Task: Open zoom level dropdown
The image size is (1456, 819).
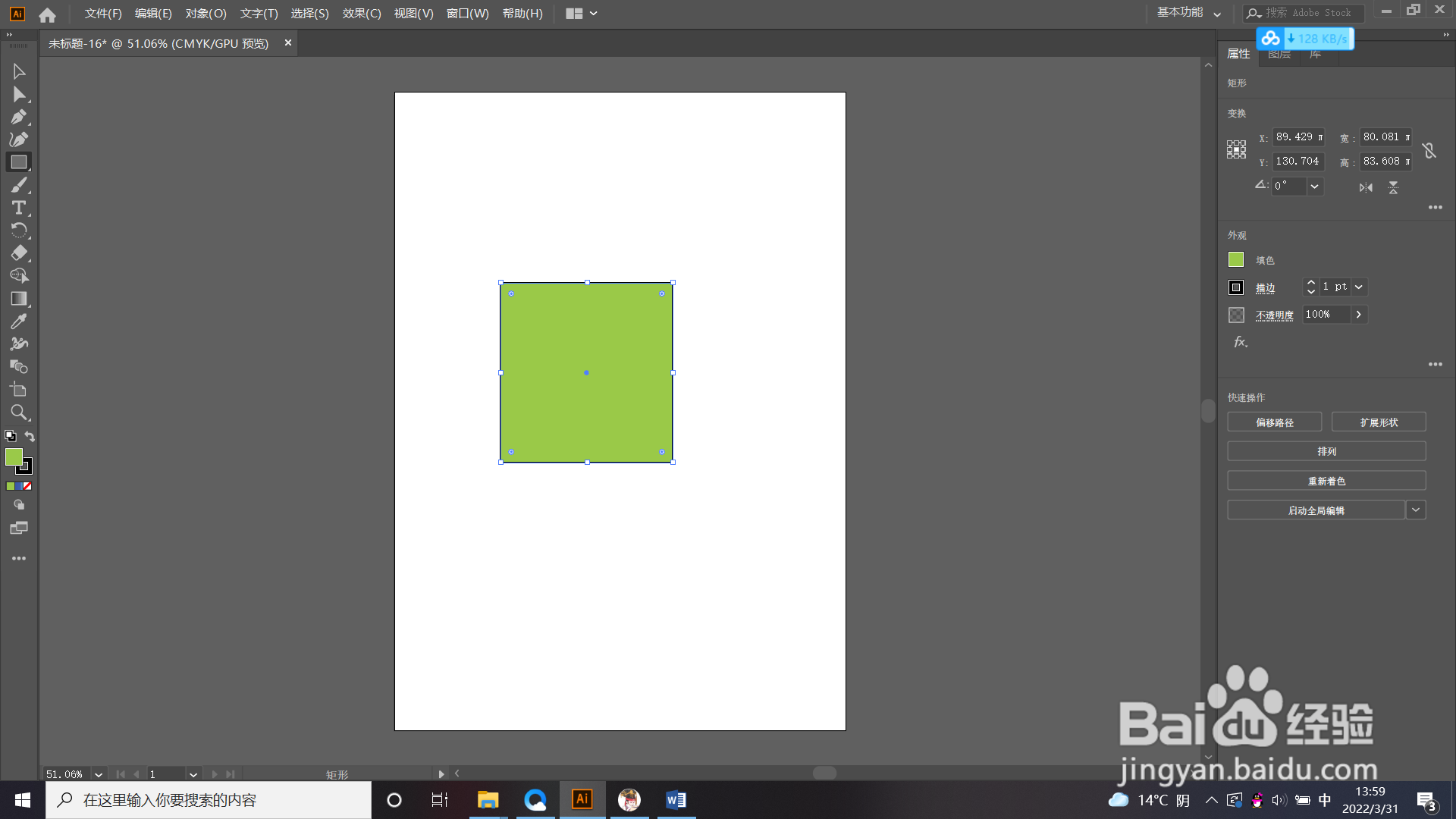Action: (x=99, y=774)
